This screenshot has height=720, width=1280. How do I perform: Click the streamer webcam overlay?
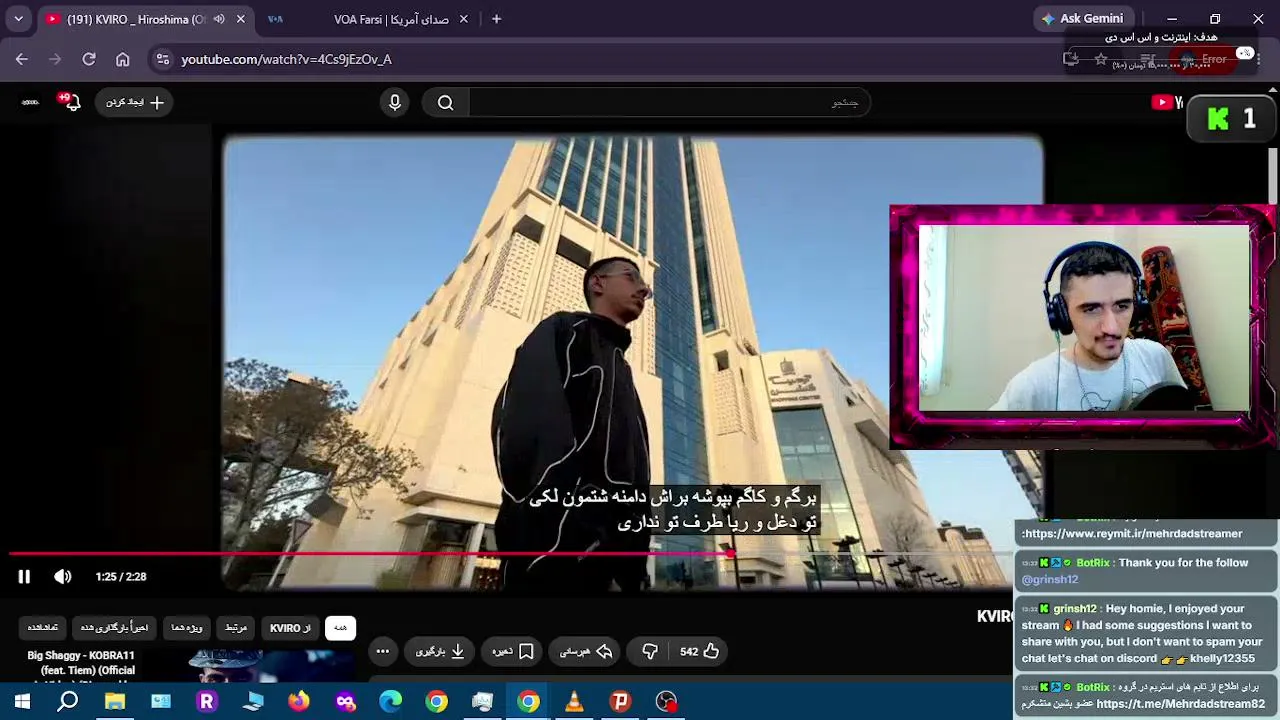click(1082, 327)
